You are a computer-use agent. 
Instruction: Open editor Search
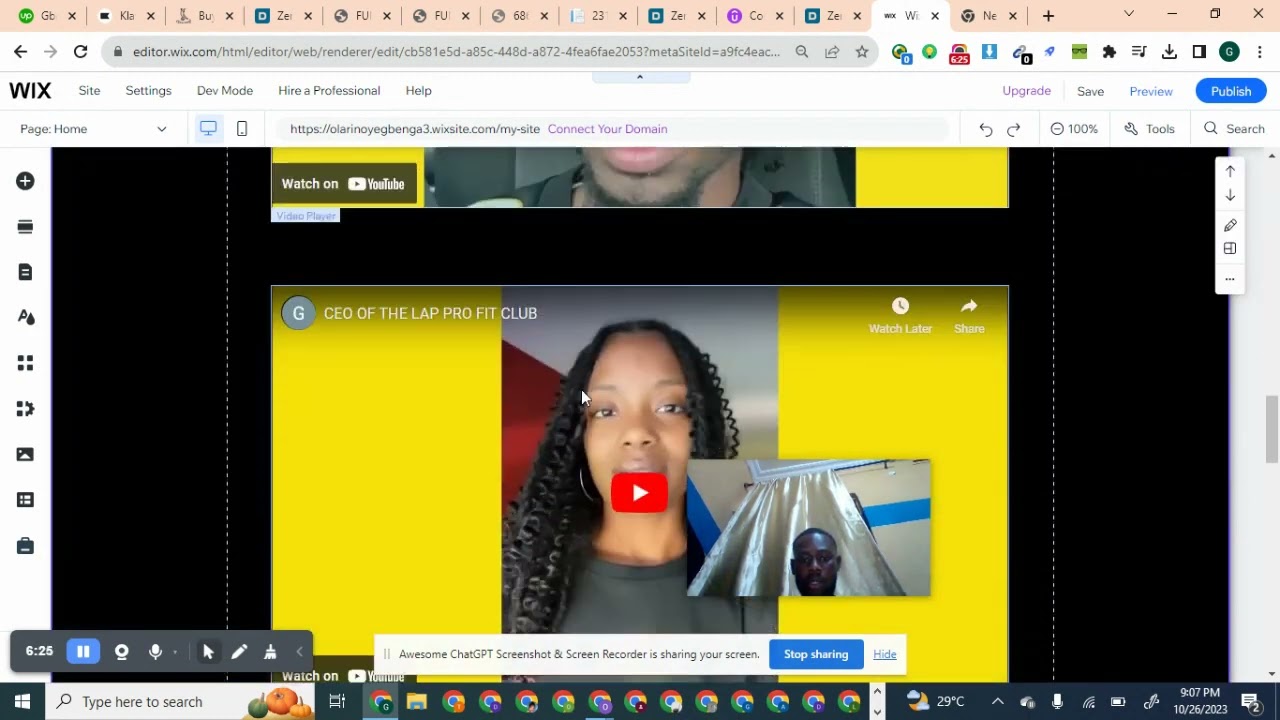click(x=1235, y=129)
